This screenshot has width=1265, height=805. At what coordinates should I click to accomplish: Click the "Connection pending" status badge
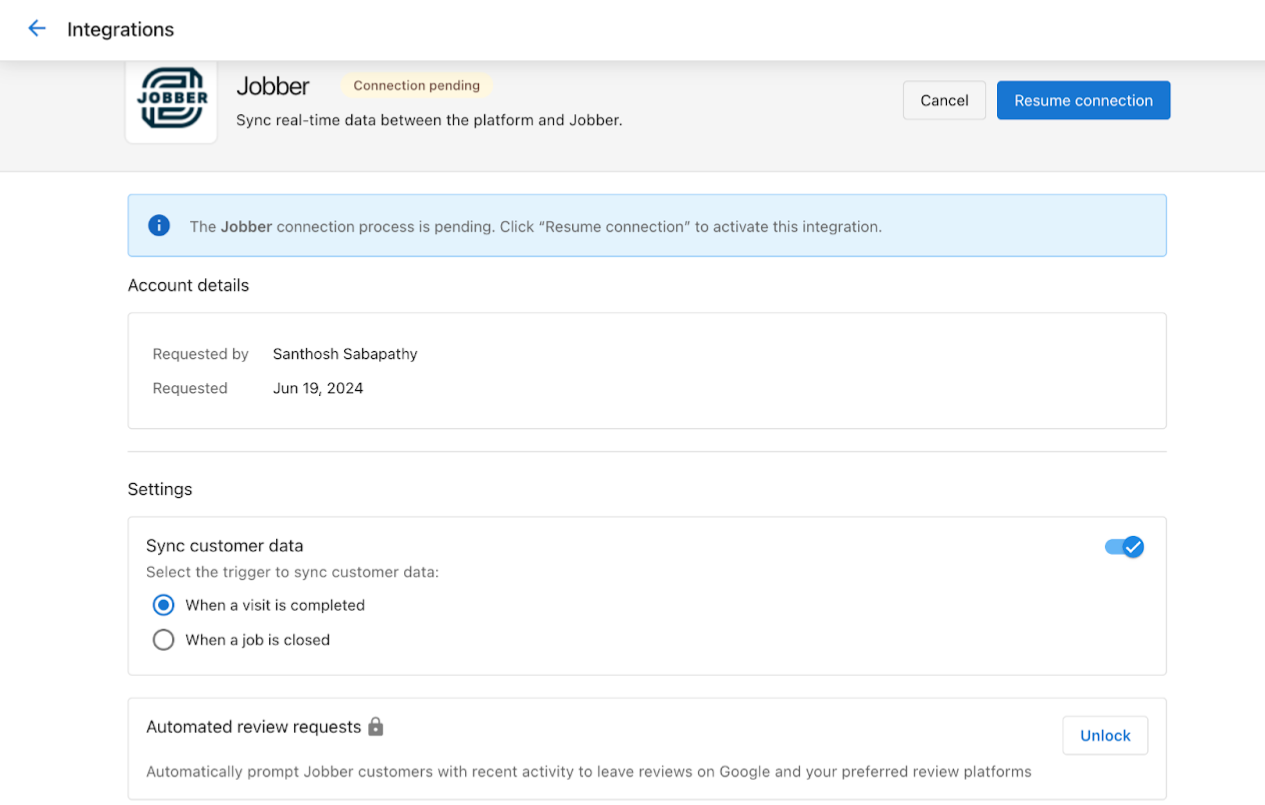point(416,86)
